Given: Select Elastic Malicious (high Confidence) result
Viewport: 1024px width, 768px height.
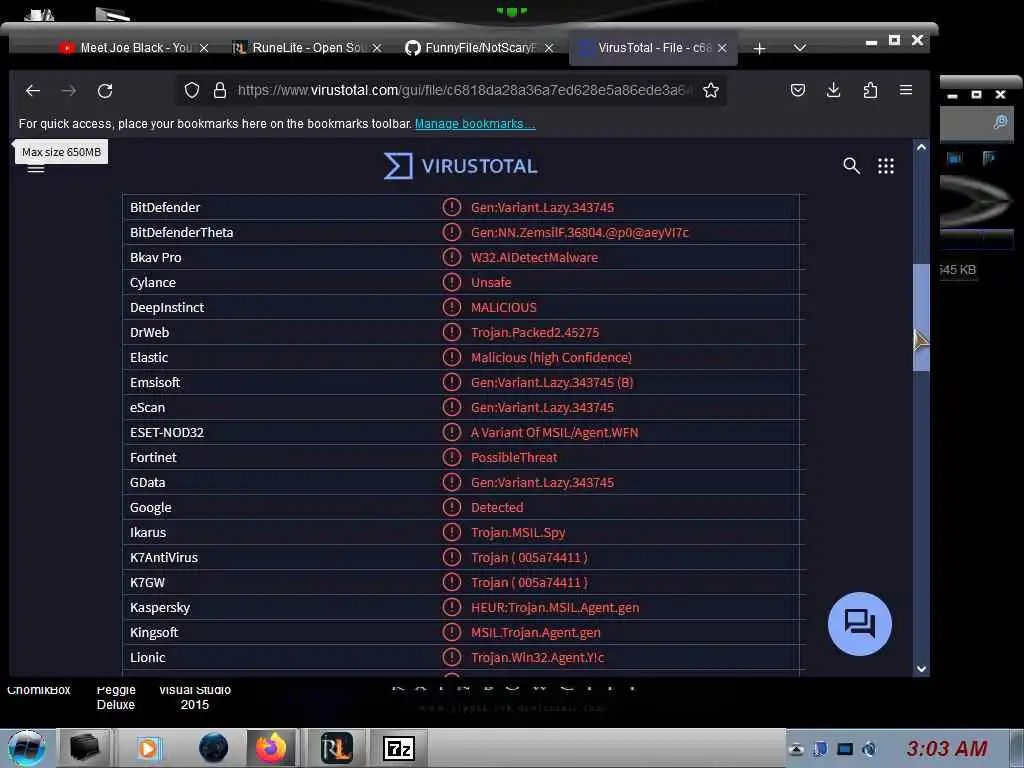Looking at the screenshot, I should (551, 357).
